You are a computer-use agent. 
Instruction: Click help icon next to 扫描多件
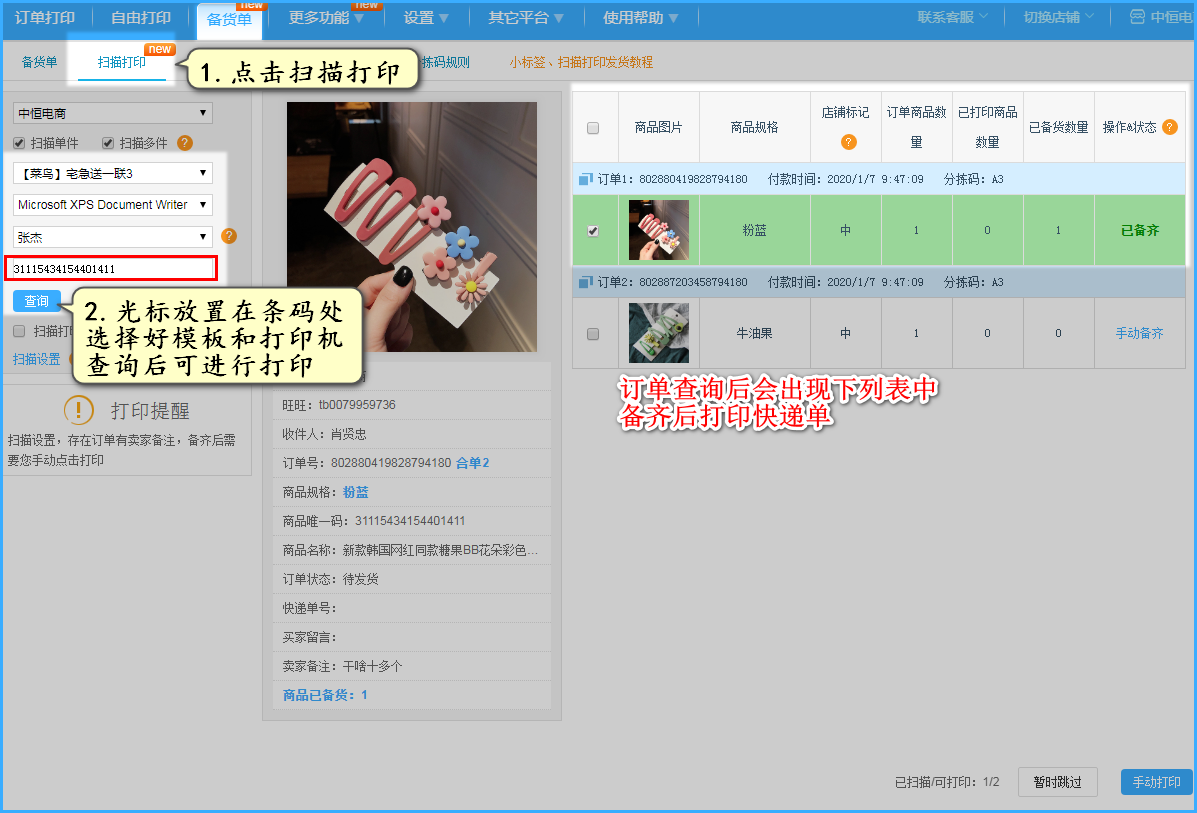[x=185, y=143]
